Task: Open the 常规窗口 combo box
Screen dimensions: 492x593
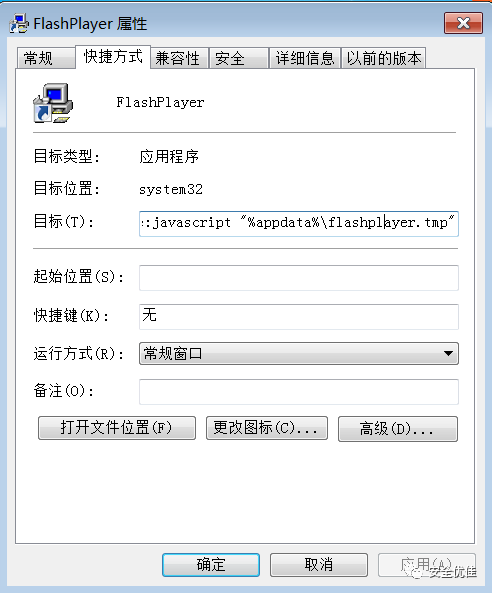Action: 299,354
